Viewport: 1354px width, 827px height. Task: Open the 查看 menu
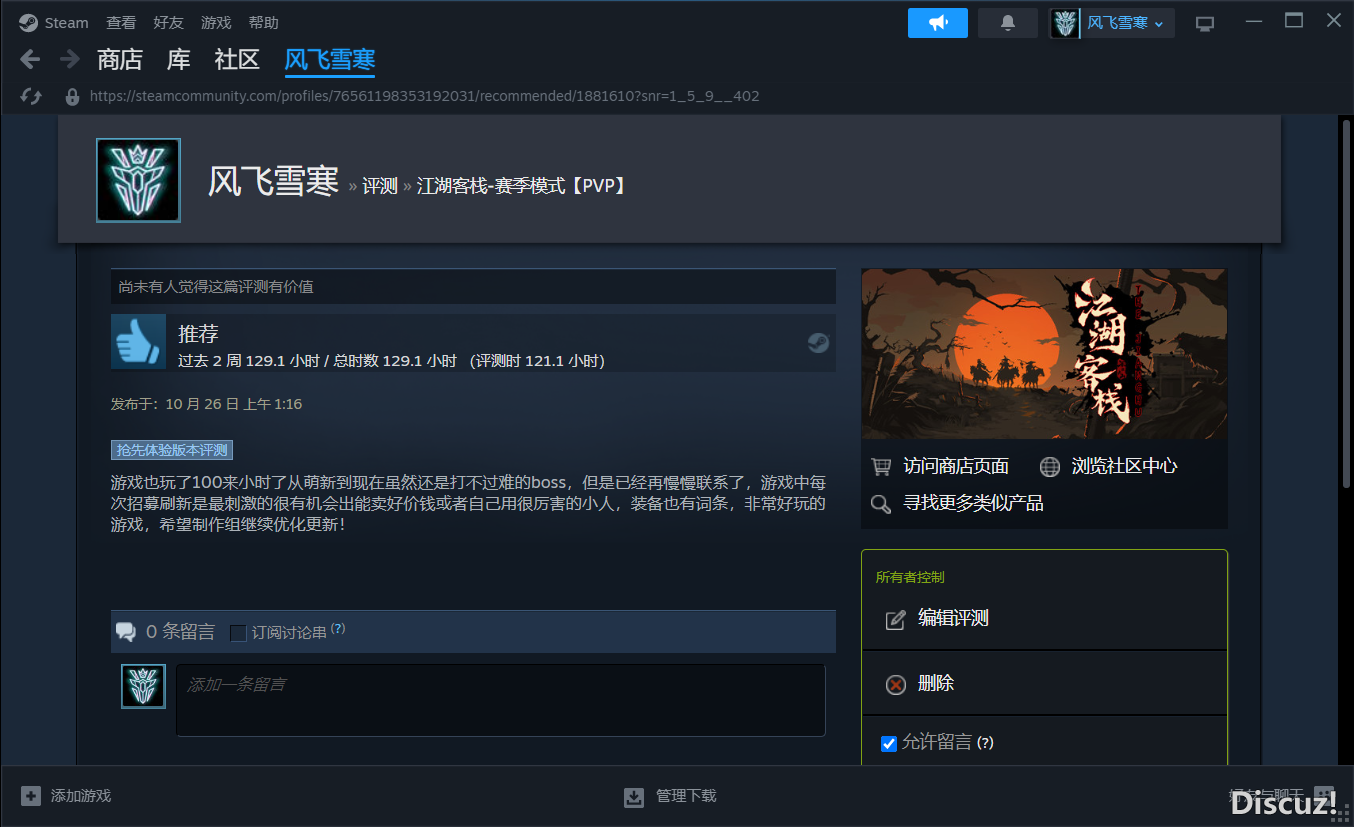[121, 22]
